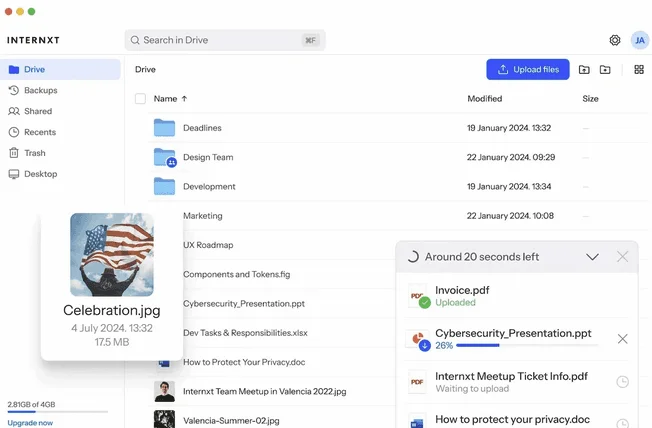Select the Development folder name

[209, 186]
